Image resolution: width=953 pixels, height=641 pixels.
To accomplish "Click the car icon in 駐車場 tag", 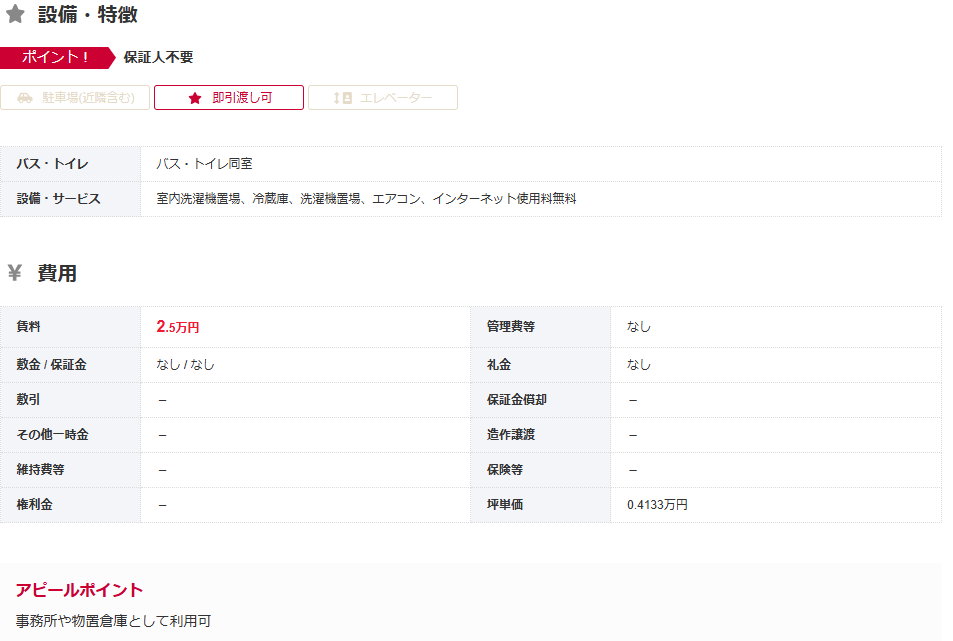I will [26, 98].
